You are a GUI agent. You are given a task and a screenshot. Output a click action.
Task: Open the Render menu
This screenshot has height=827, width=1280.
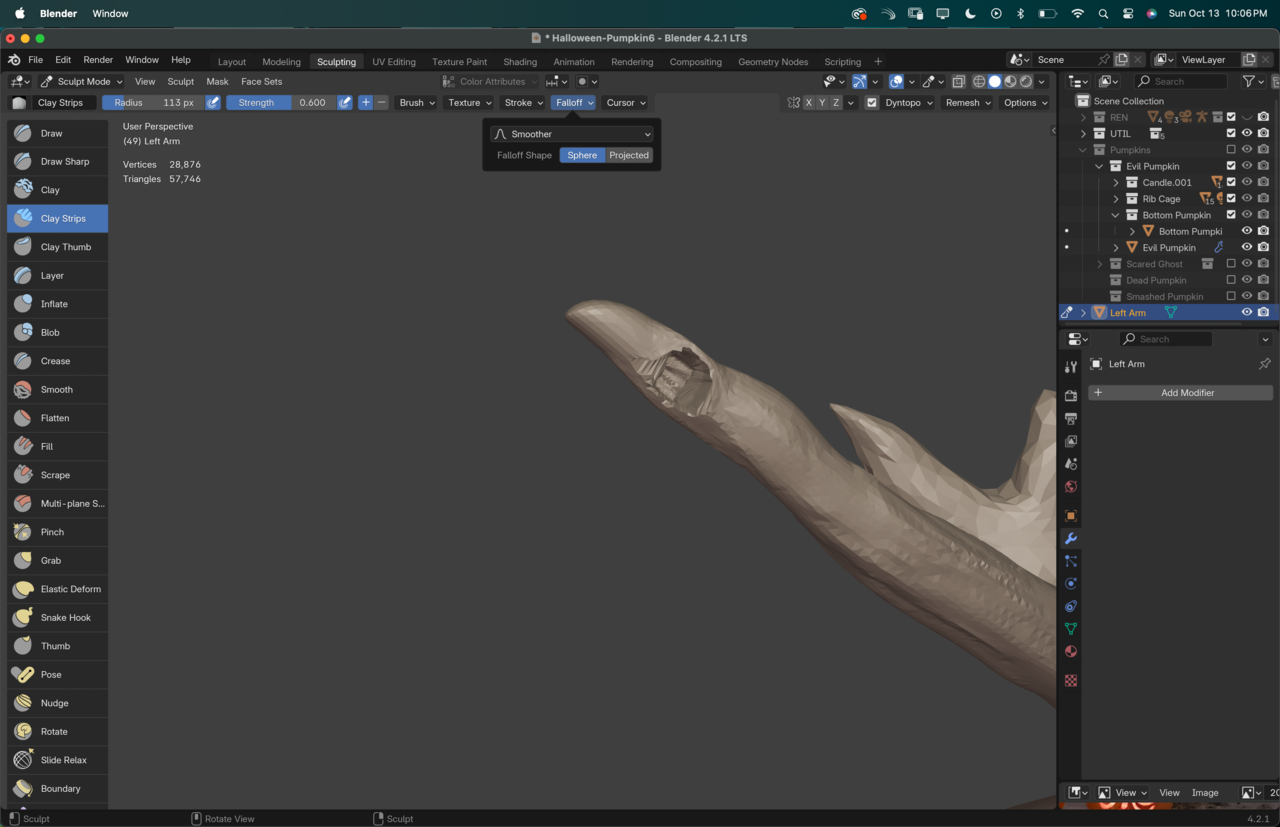coord(98,60)
